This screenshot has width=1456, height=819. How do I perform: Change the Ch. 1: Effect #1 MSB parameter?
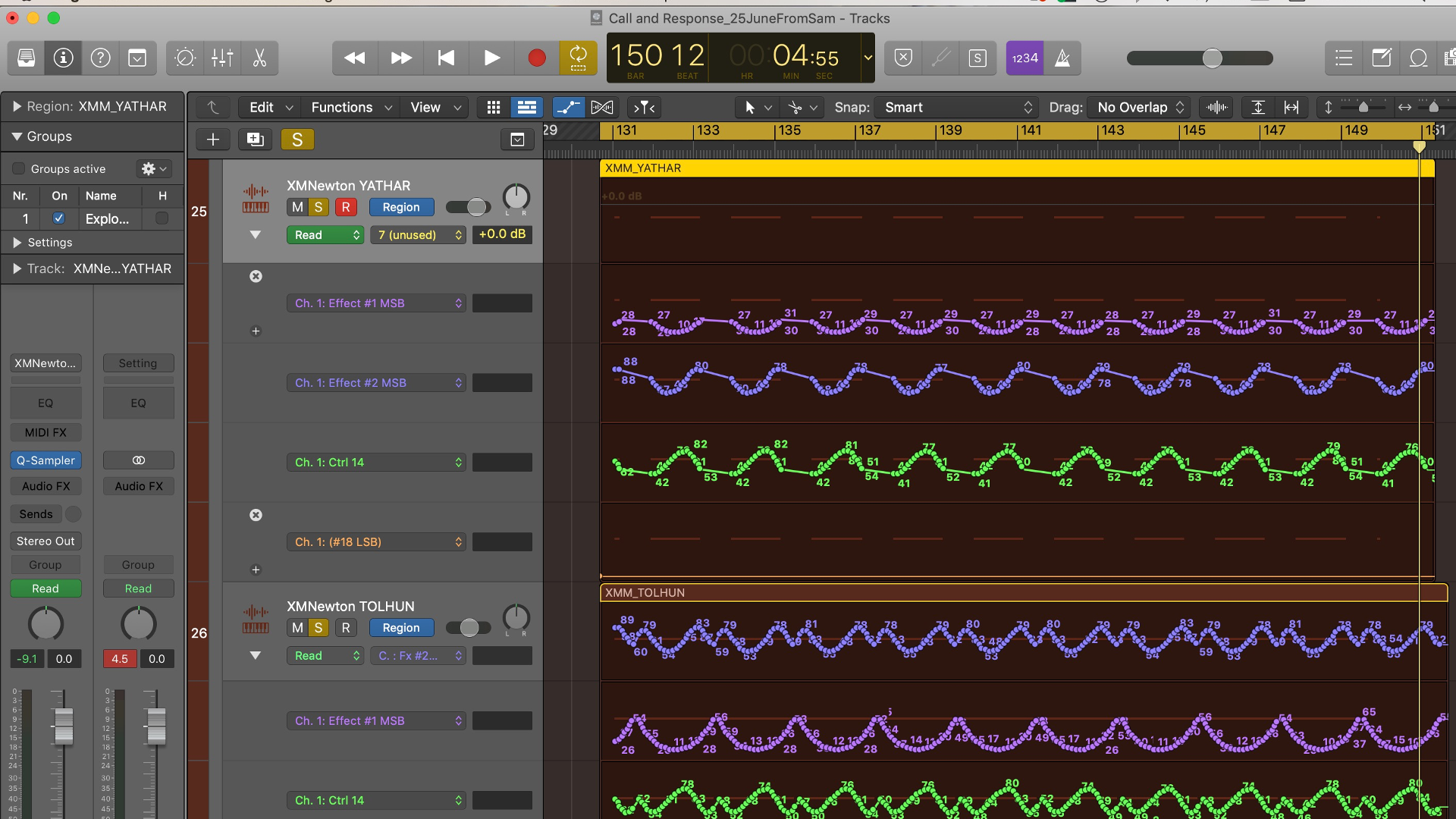coord(376,303)
